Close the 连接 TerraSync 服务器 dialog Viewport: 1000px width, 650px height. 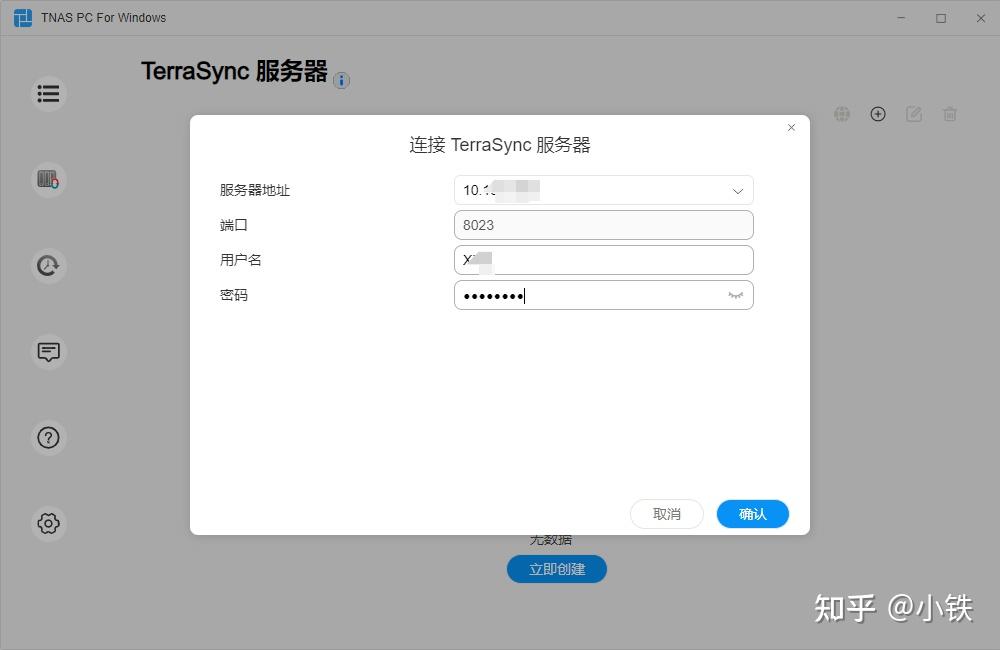pos(791,128)
